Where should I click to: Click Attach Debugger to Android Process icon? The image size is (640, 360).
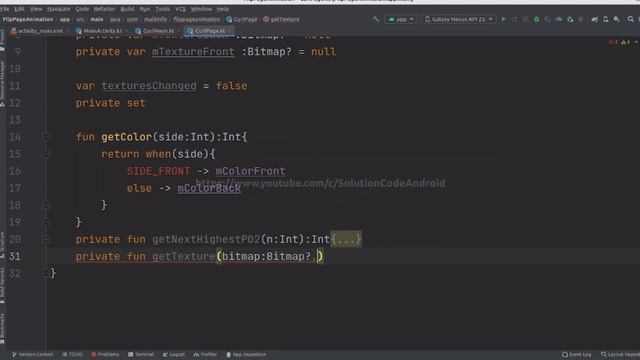[x=570, y=19]
